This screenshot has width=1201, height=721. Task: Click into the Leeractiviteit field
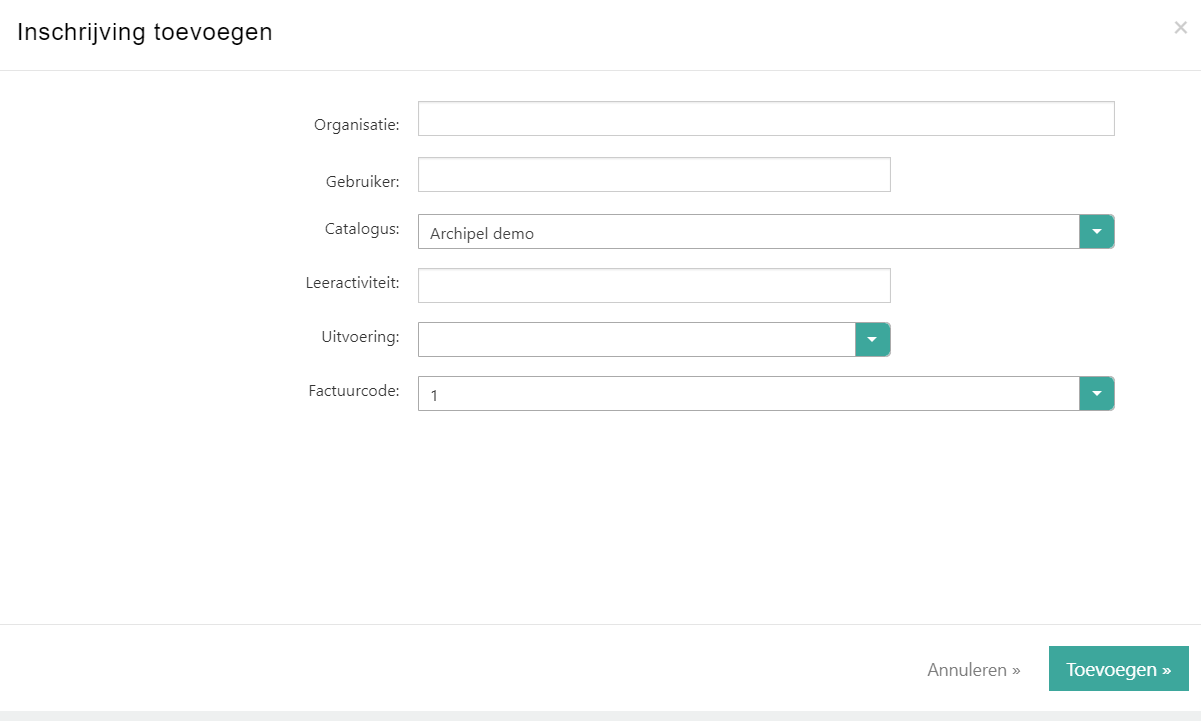click(653, 285)
